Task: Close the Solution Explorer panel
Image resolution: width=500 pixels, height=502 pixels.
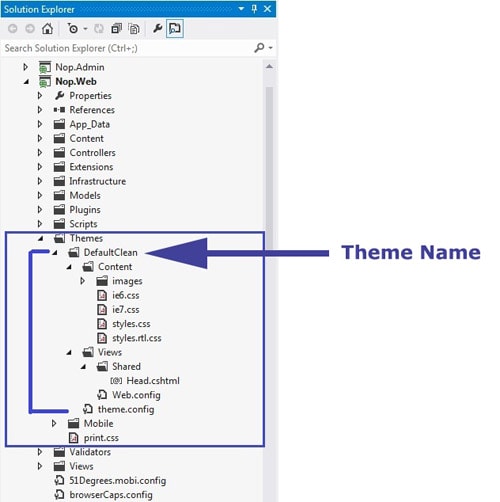Action: (267, 9)
